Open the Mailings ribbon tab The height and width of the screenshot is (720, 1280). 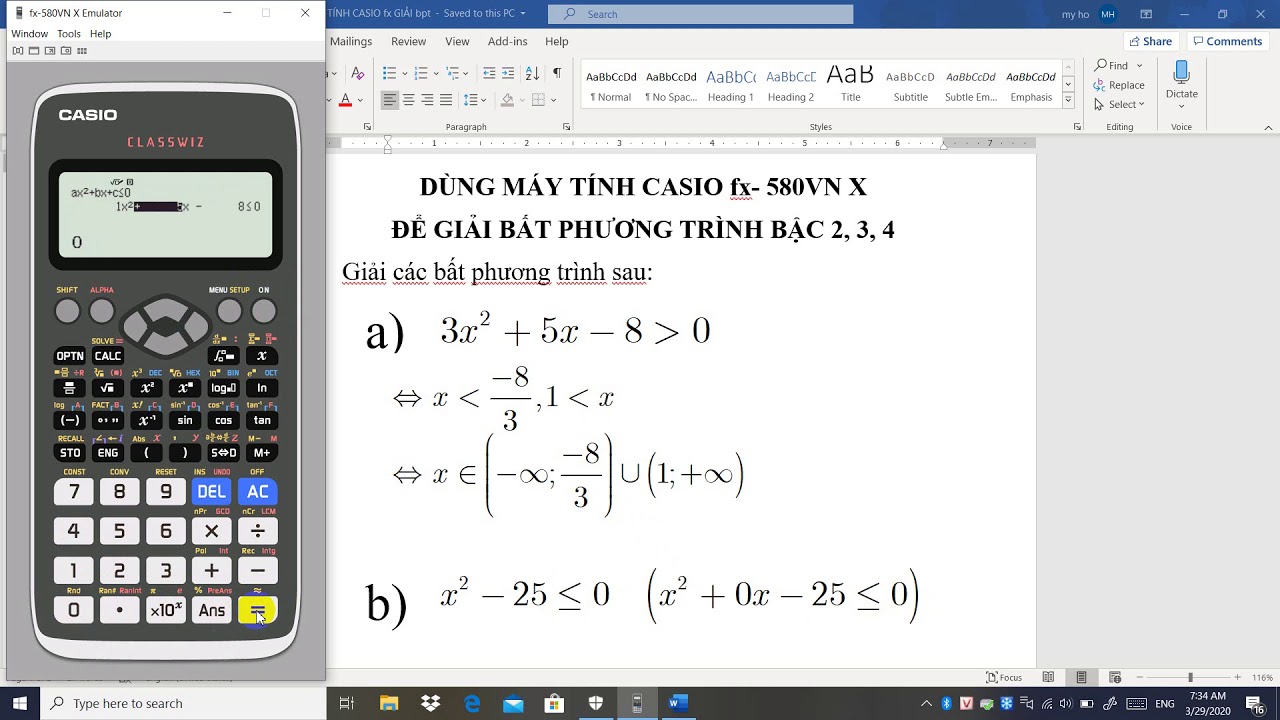coord(351,41)
